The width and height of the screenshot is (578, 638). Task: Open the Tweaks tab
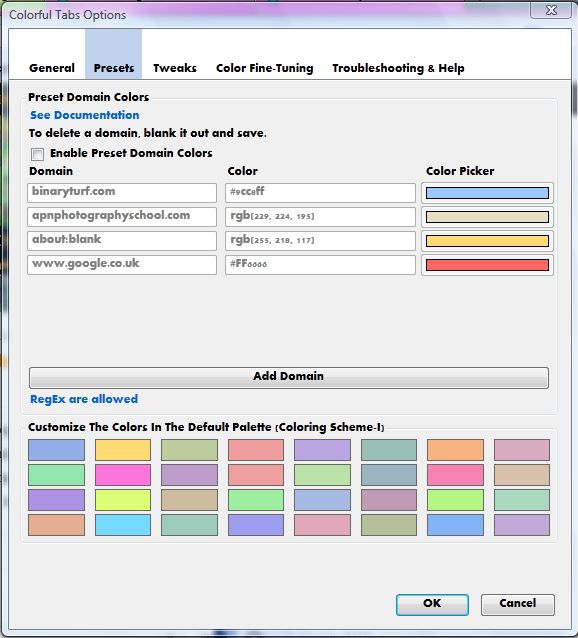[175, 68]
